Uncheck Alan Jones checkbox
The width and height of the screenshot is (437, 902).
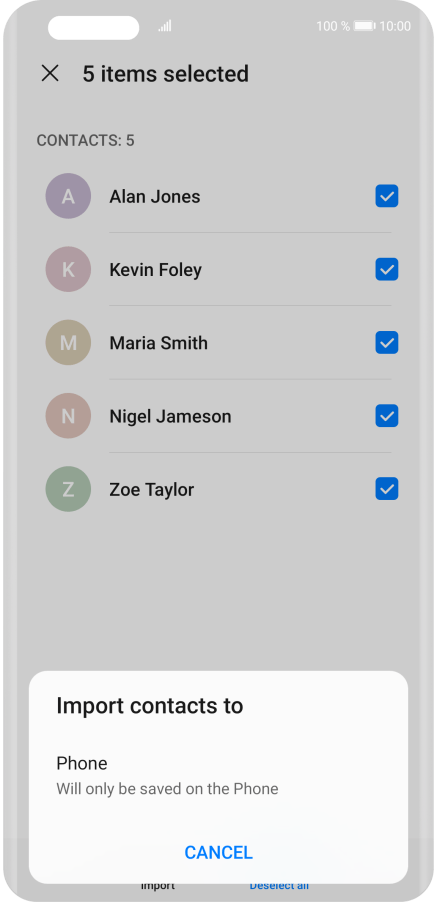click(387, 196)
